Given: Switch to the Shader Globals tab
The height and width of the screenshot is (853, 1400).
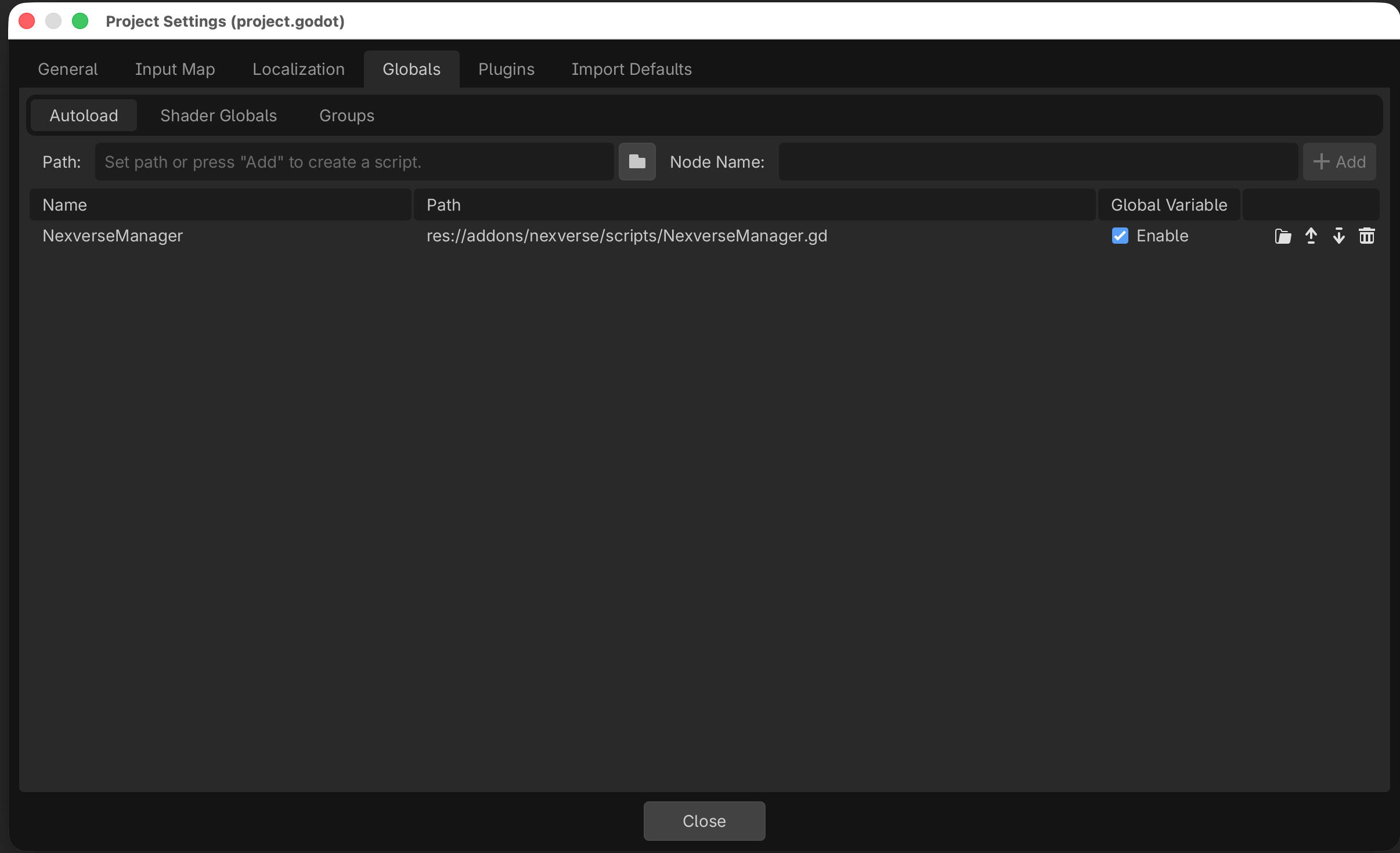Looking at the screenshot, I should pyautogui.click(x=218, y=115).
